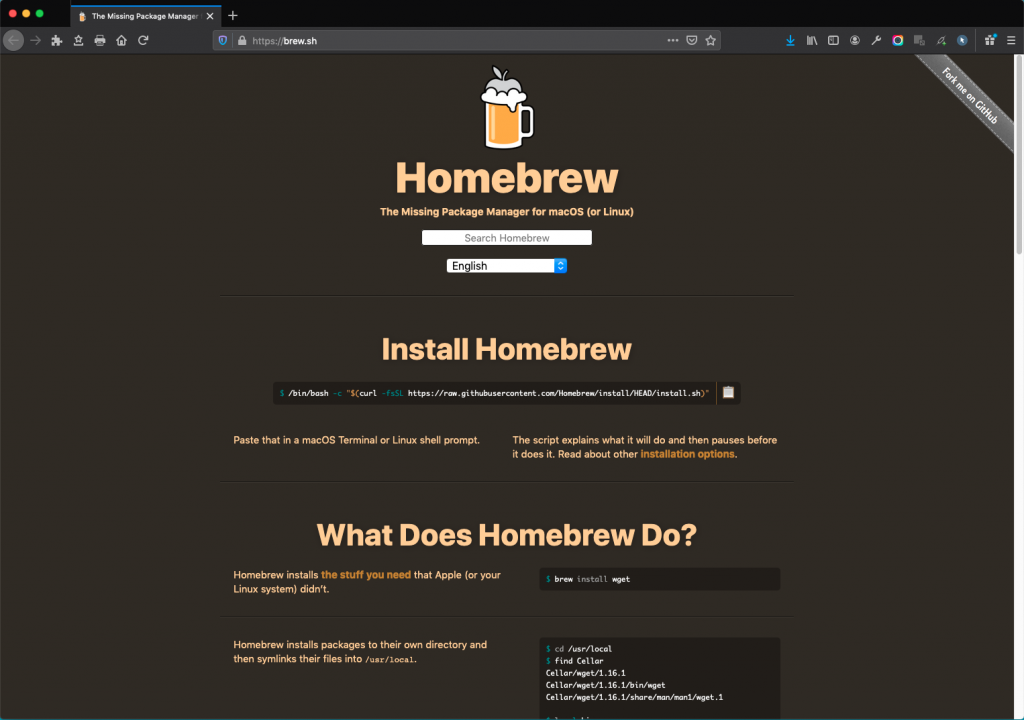Bookmark this page with star icon
This screenshot has height=720, width=1024.
[x=711, y=41]
